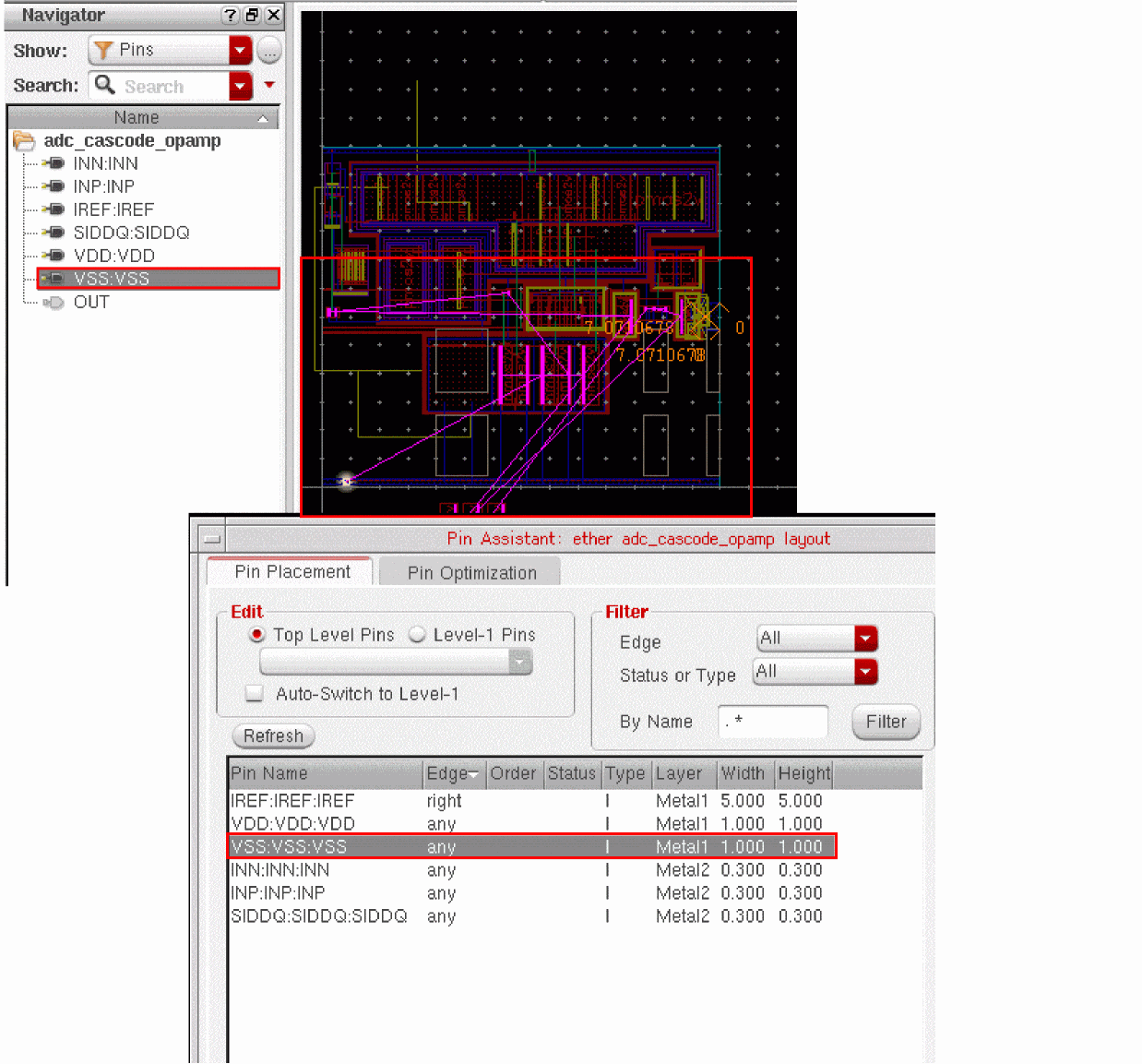
Task: Click the adc_cascode_opamp folder icon
Action: point(23,141)
